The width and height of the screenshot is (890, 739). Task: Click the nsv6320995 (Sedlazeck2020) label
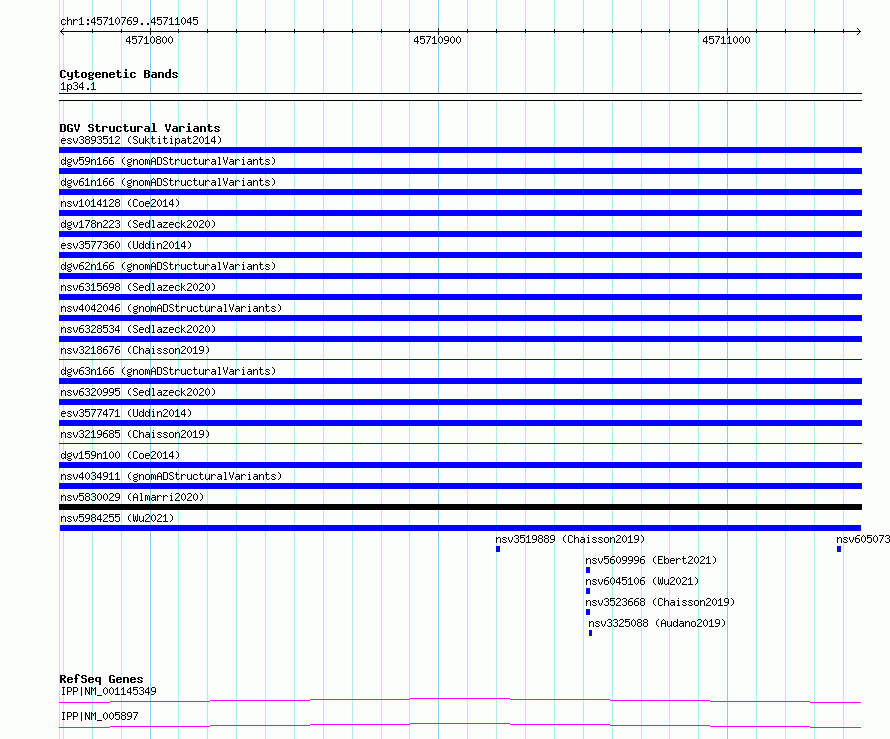coord(138,392)
